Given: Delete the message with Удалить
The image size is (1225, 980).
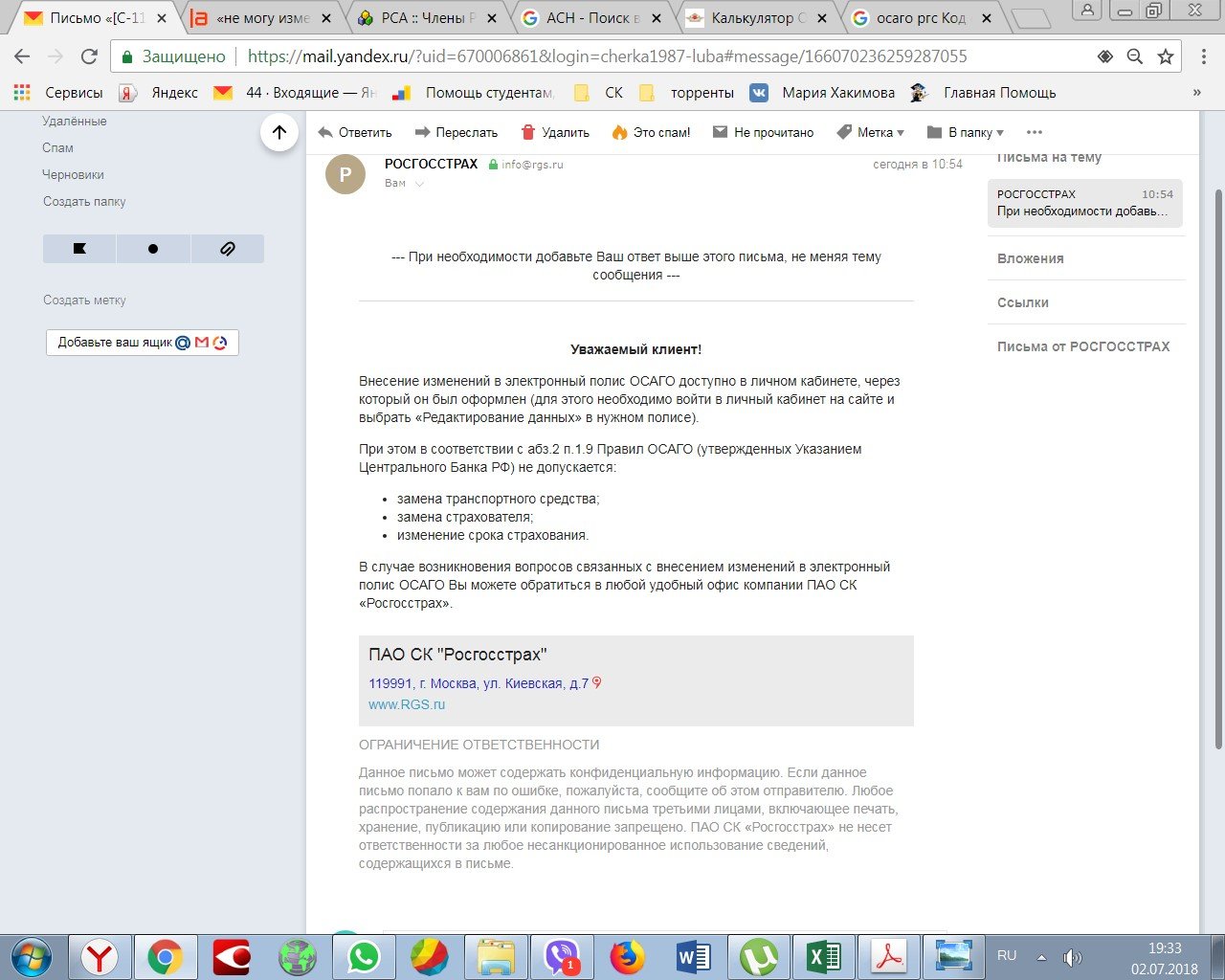Looking at the screenshot, I should point(554,132).
